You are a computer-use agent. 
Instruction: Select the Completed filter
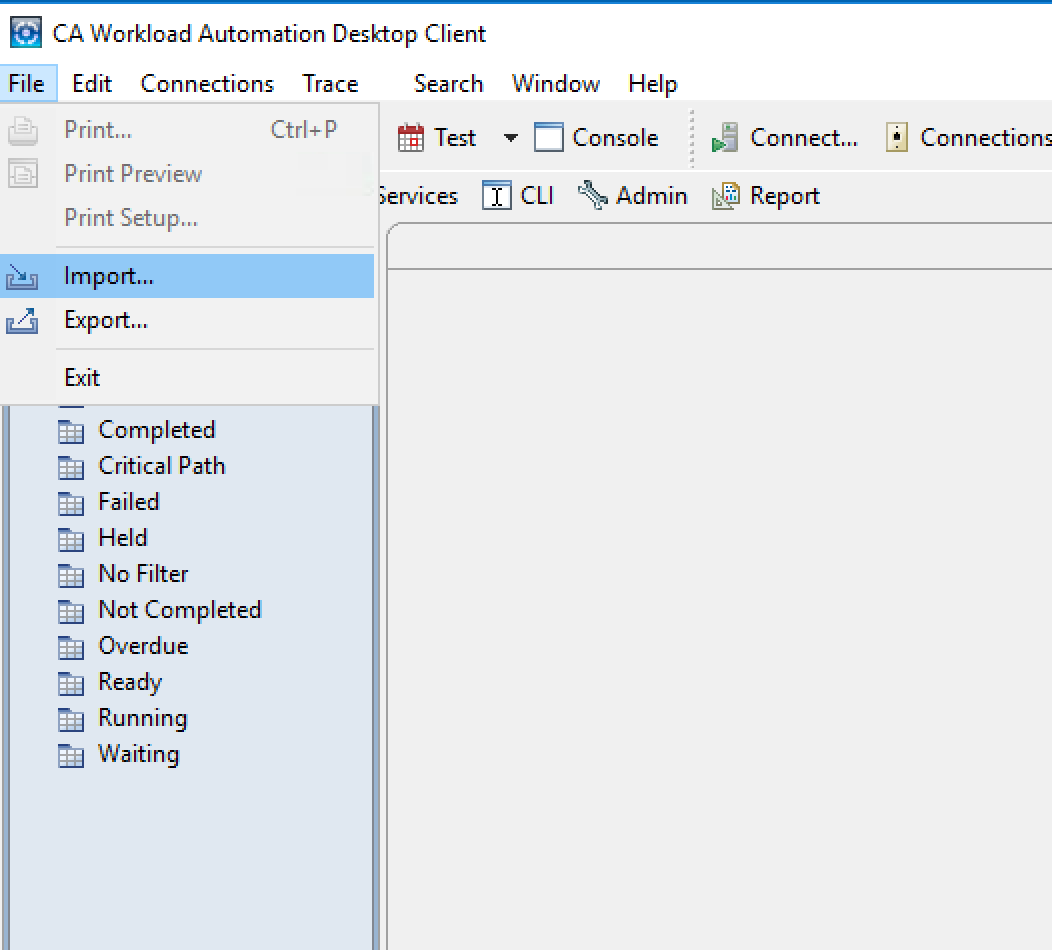tap(156, 430)
